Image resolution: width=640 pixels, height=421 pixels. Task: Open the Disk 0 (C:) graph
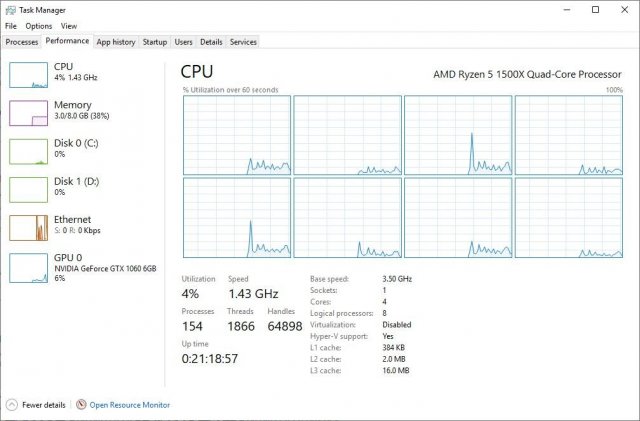[x=28, y=151]
